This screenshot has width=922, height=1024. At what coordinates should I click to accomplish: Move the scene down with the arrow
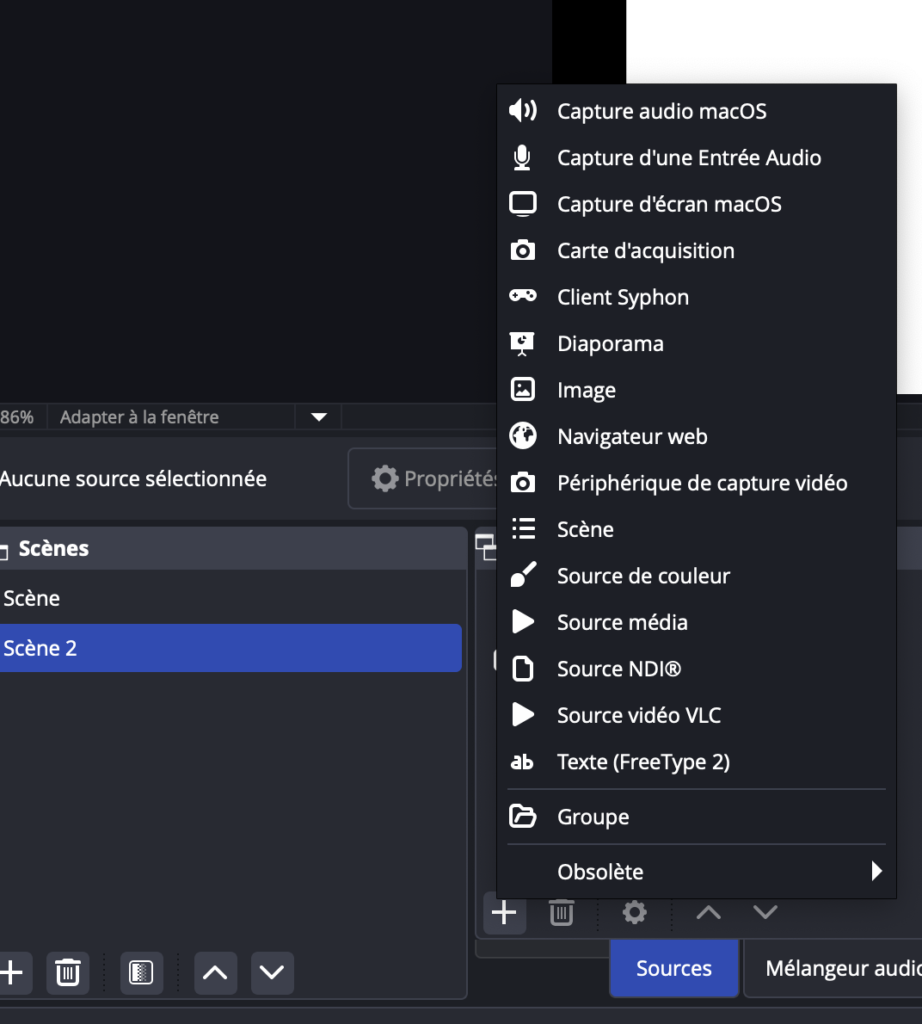[272, 972]
